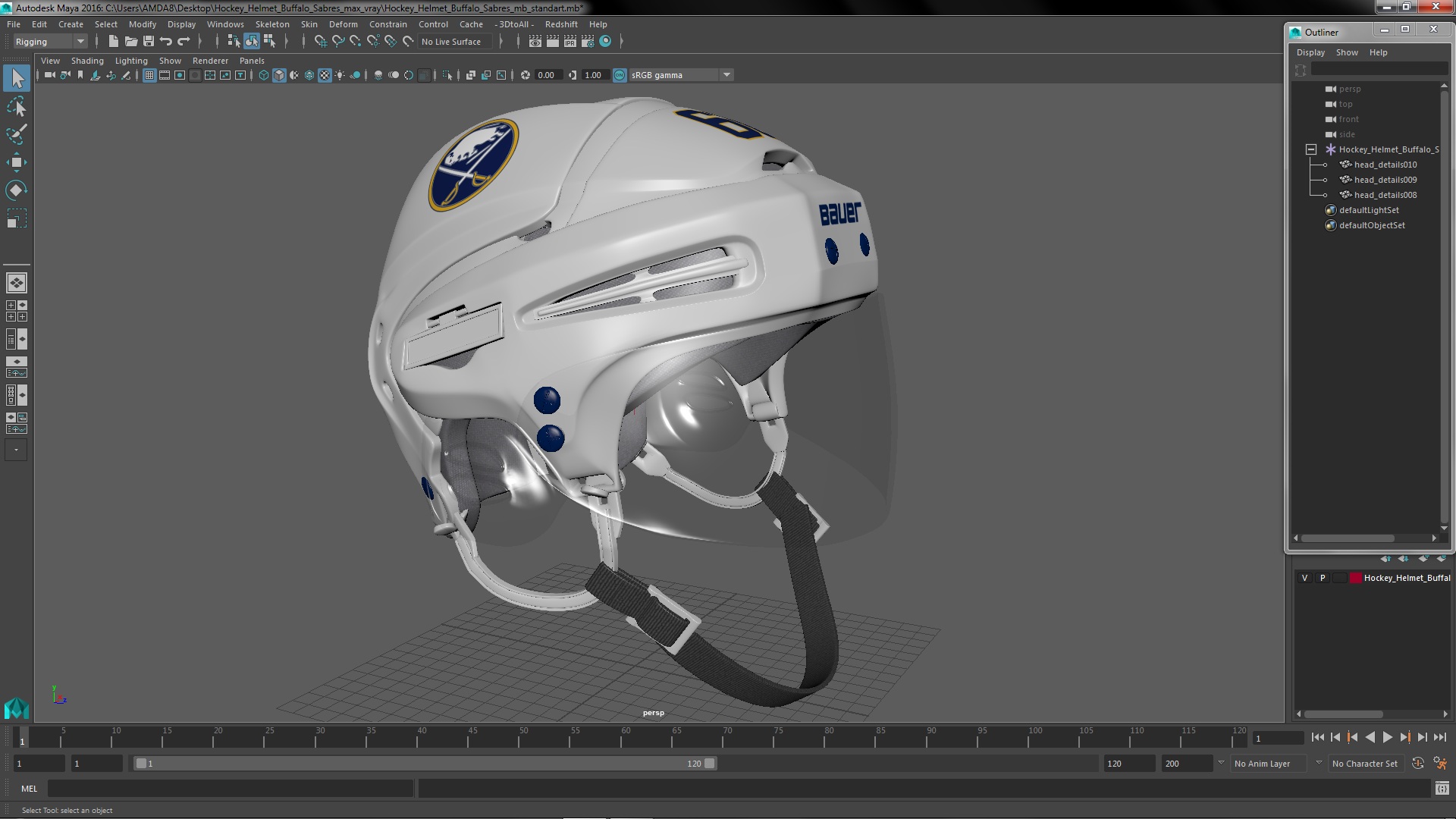Click the Outliner search field
This screenshot has width=1456, height=819.
[x=1379, y=70]
